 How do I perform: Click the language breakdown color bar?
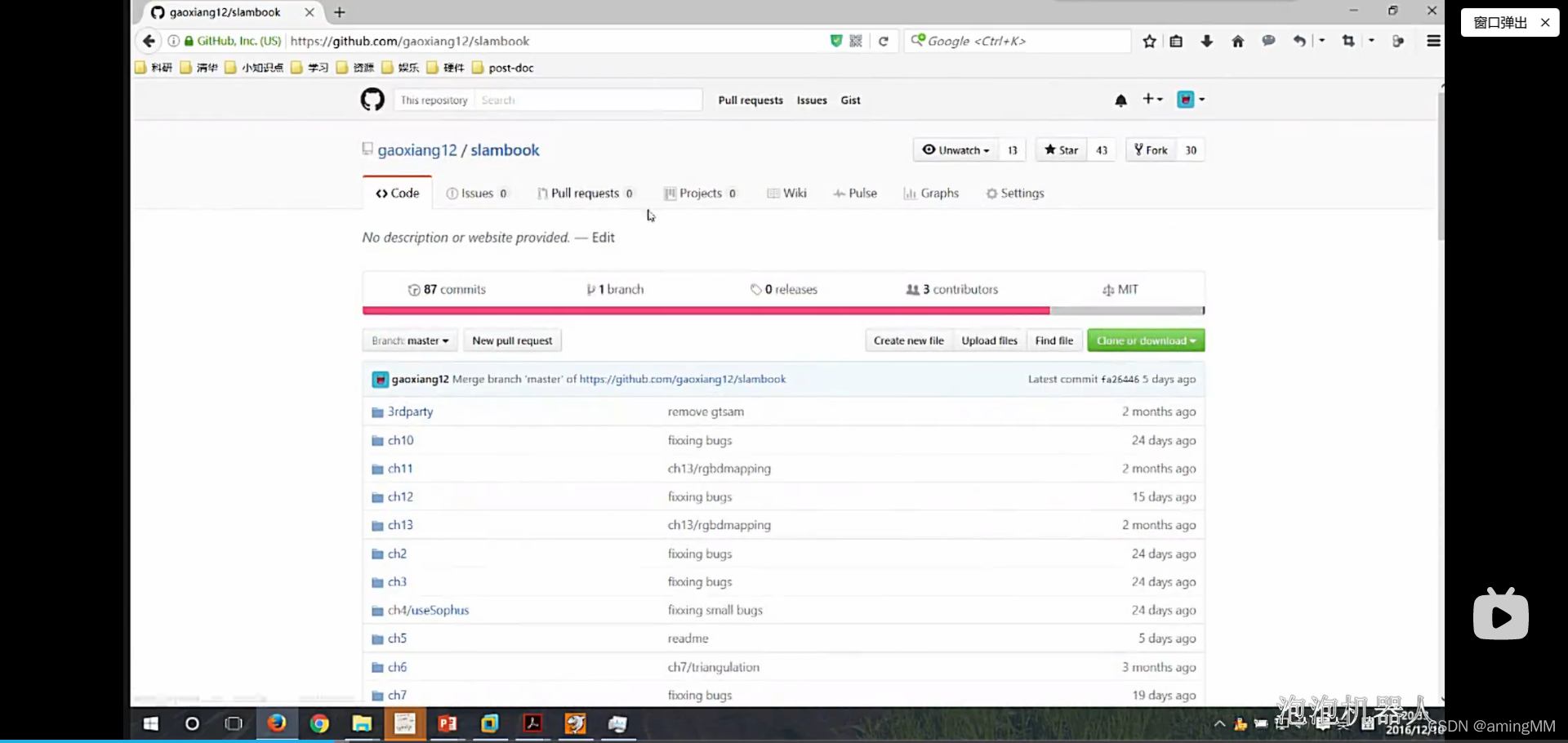tap(784, 310)
